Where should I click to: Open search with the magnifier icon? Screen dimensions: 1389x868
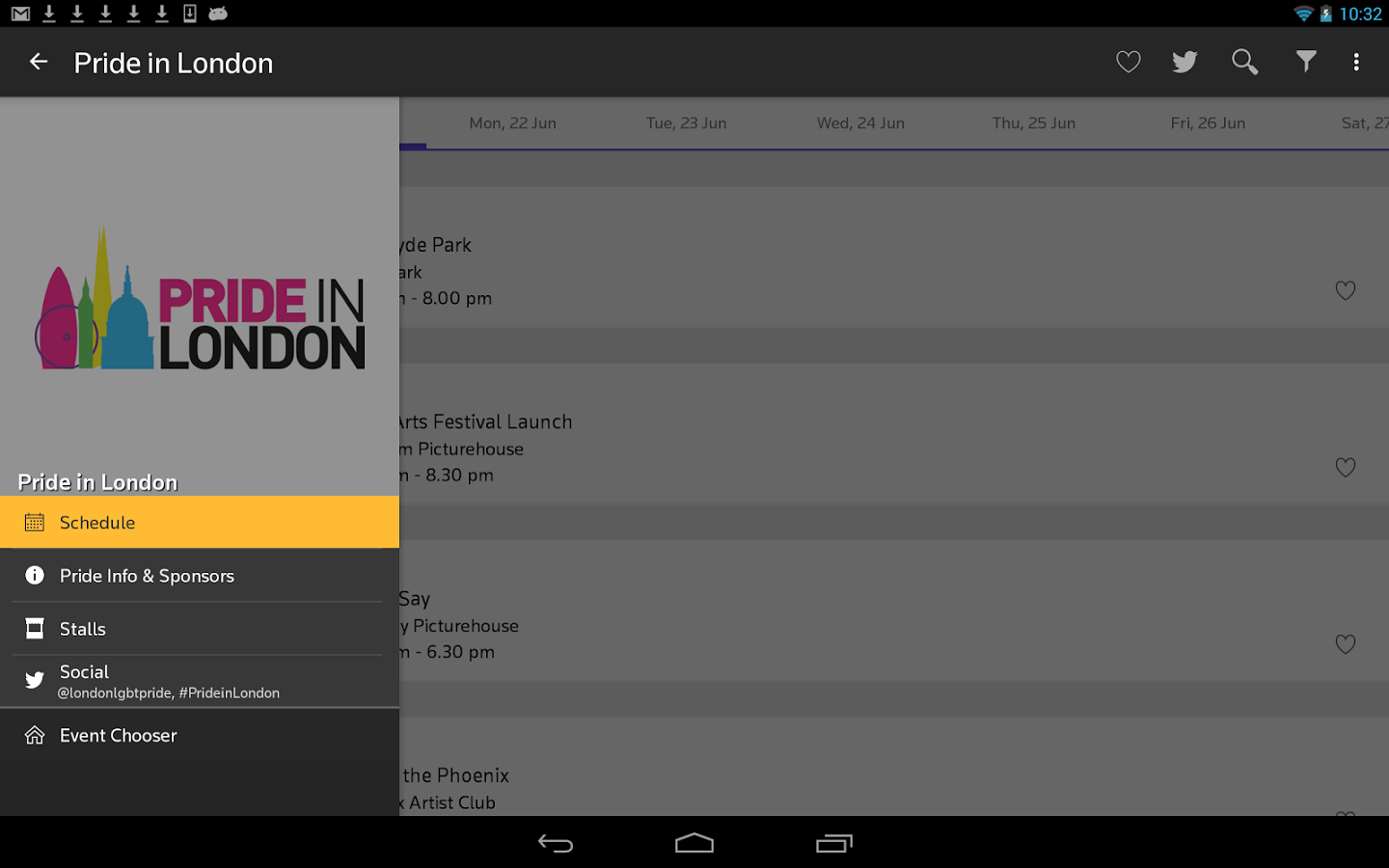click(1245, 63)
